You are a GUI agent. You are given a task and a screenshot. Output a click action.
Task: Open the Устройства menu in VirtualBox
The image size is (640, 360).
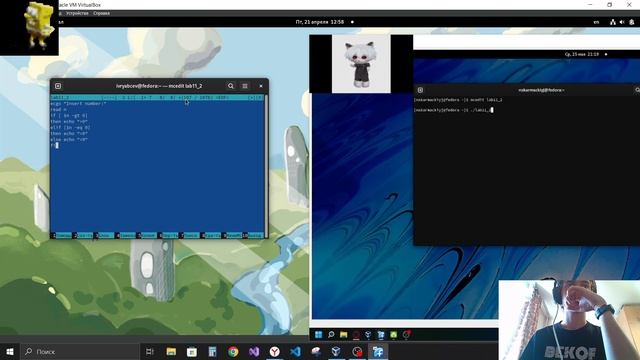(x=77, y=13)
